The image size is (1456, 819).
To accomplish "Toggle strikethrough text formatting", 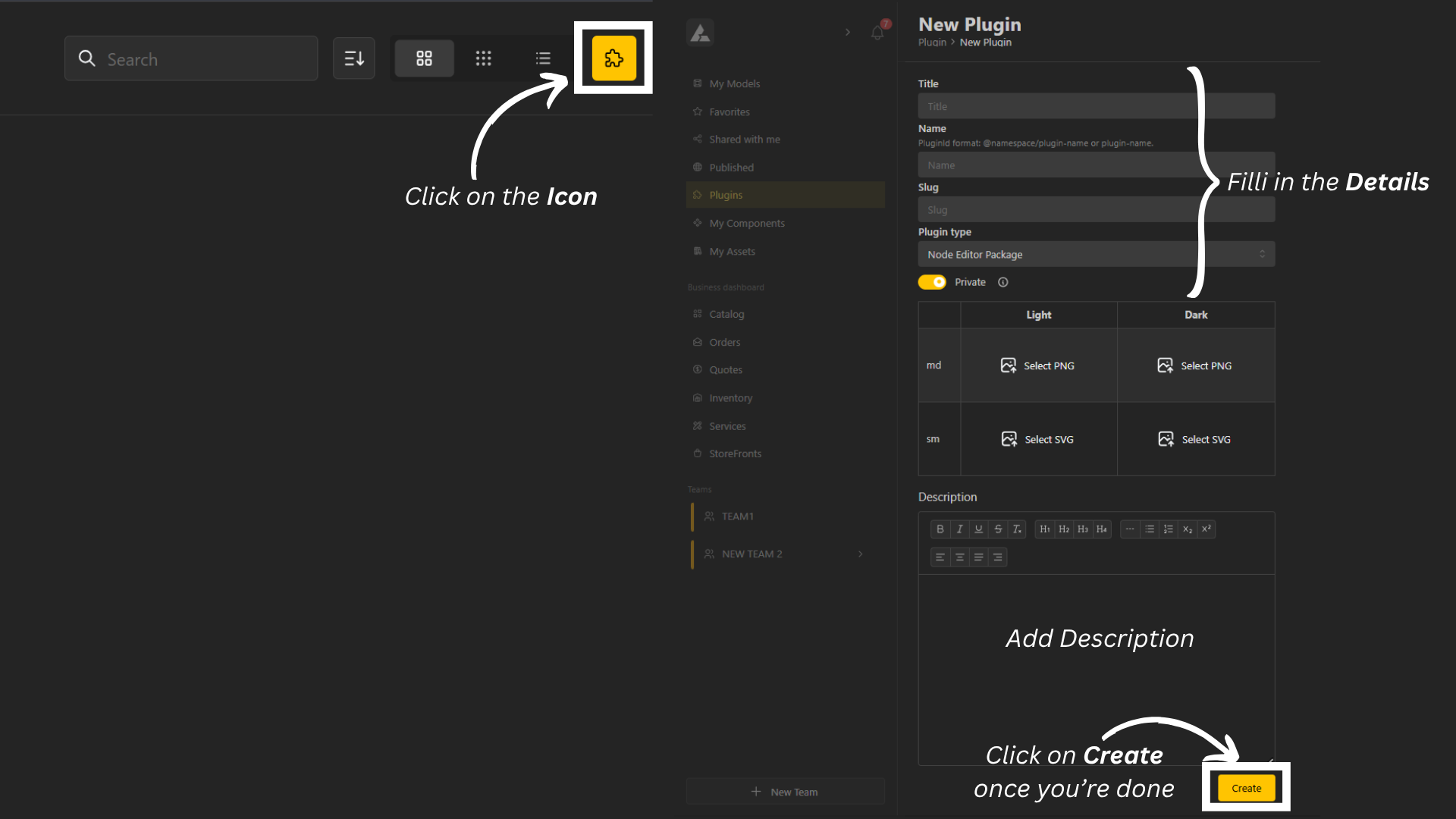I will [998, 529].
